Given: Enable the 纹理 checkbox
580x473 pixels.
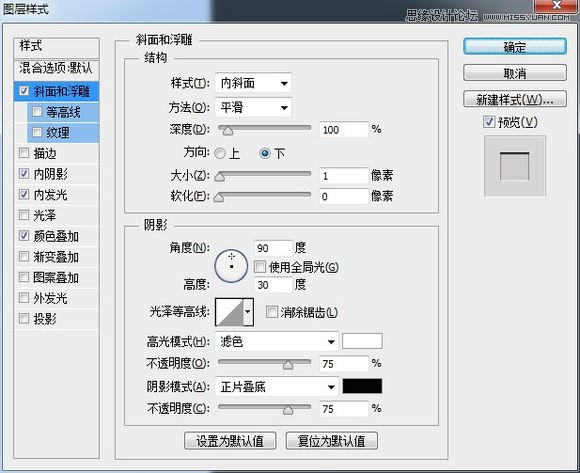Looking at the screenshot, I should [37, 132].
